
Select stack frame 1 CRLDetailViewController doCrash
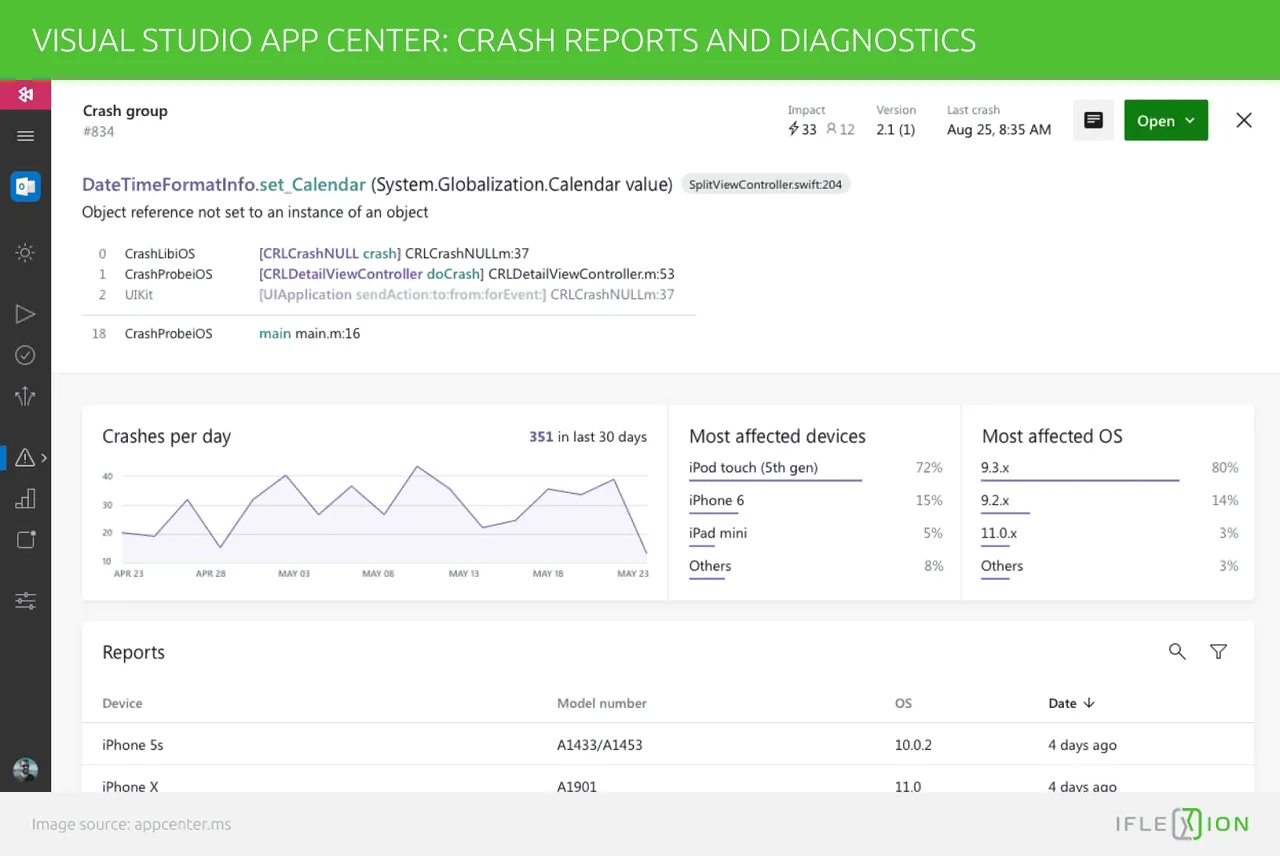(467, 274)
